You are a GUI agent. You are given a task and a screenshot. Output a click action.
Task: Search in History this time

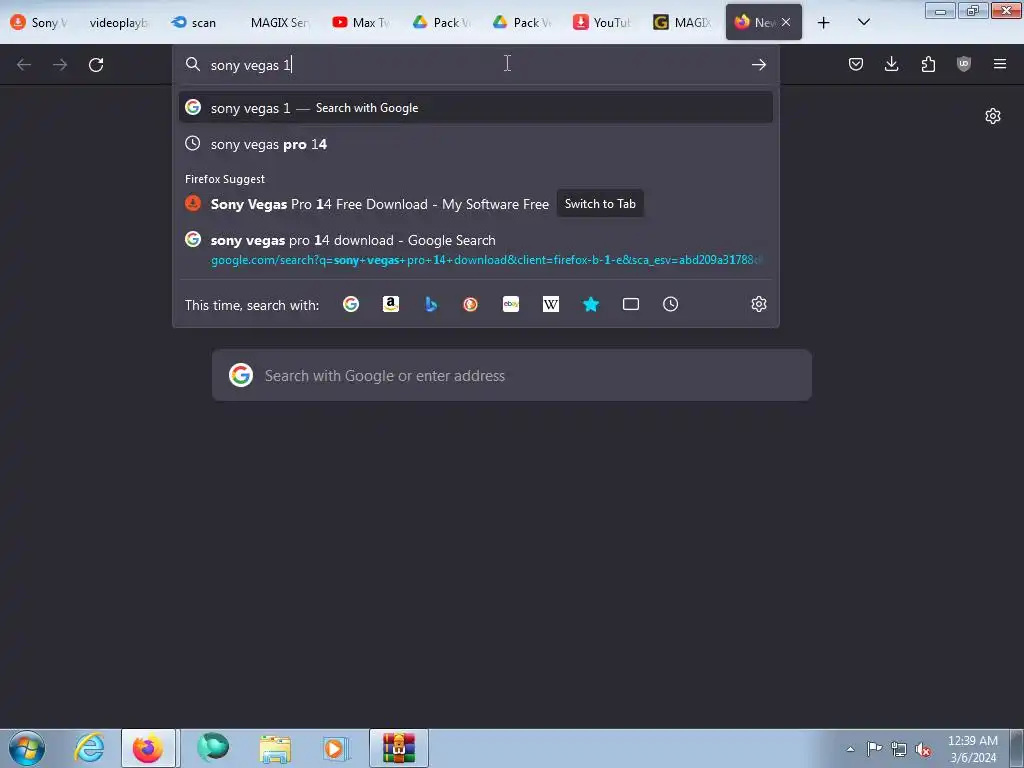[x=671, y=304]
